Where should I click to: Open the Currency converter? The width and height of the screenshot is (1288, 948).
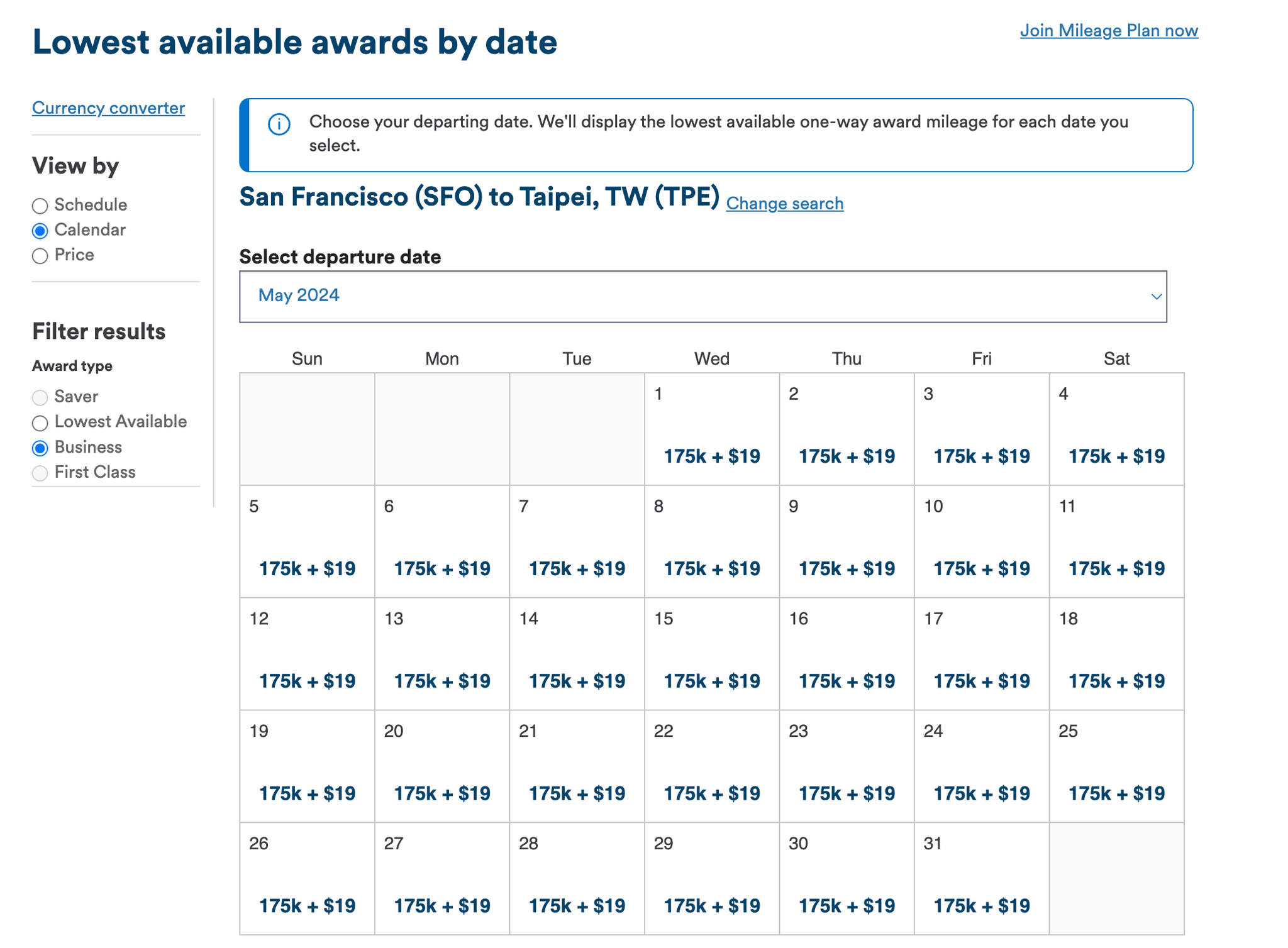pyautogui.click(x=108, y=107)
